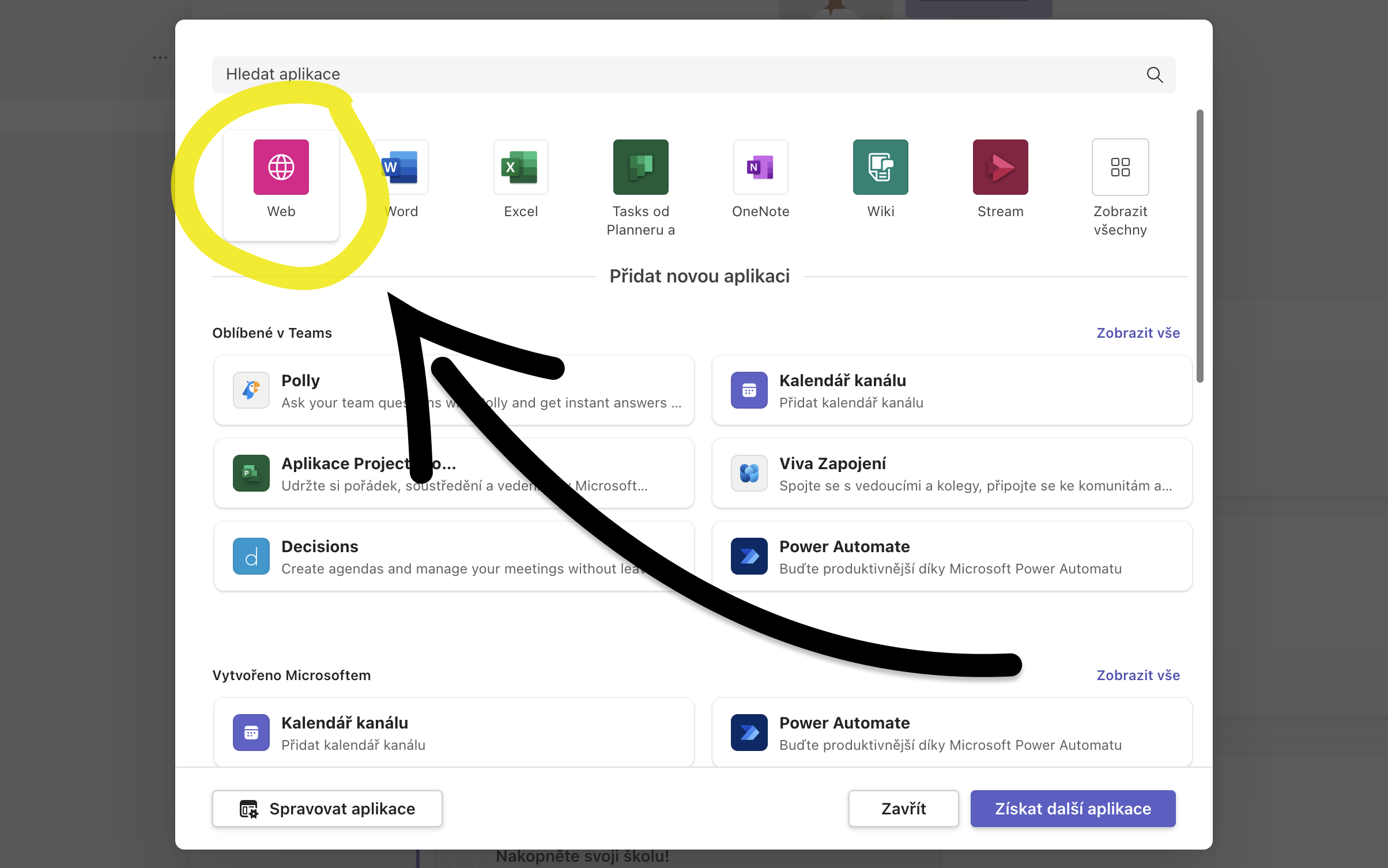
Task: Open Zobrazit všechny grid icon
Action: click(x=1120, y=167)
